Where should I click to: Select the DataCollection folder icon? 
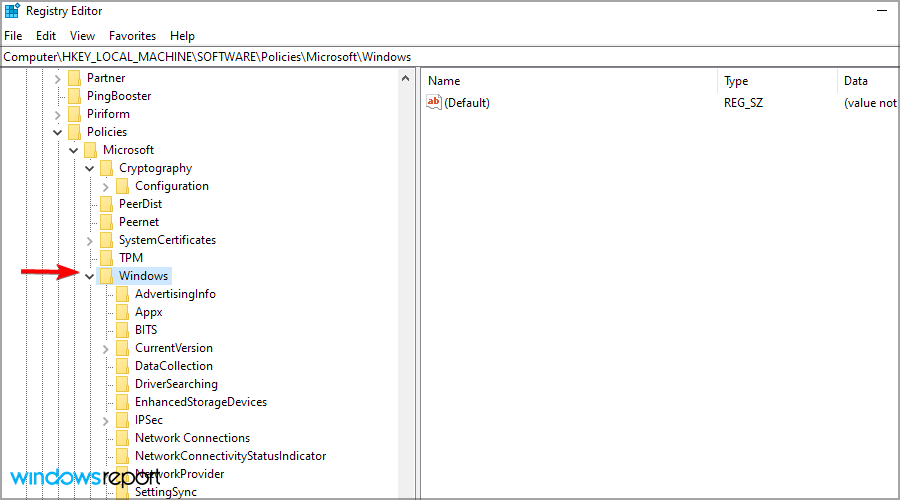point(123,366)
